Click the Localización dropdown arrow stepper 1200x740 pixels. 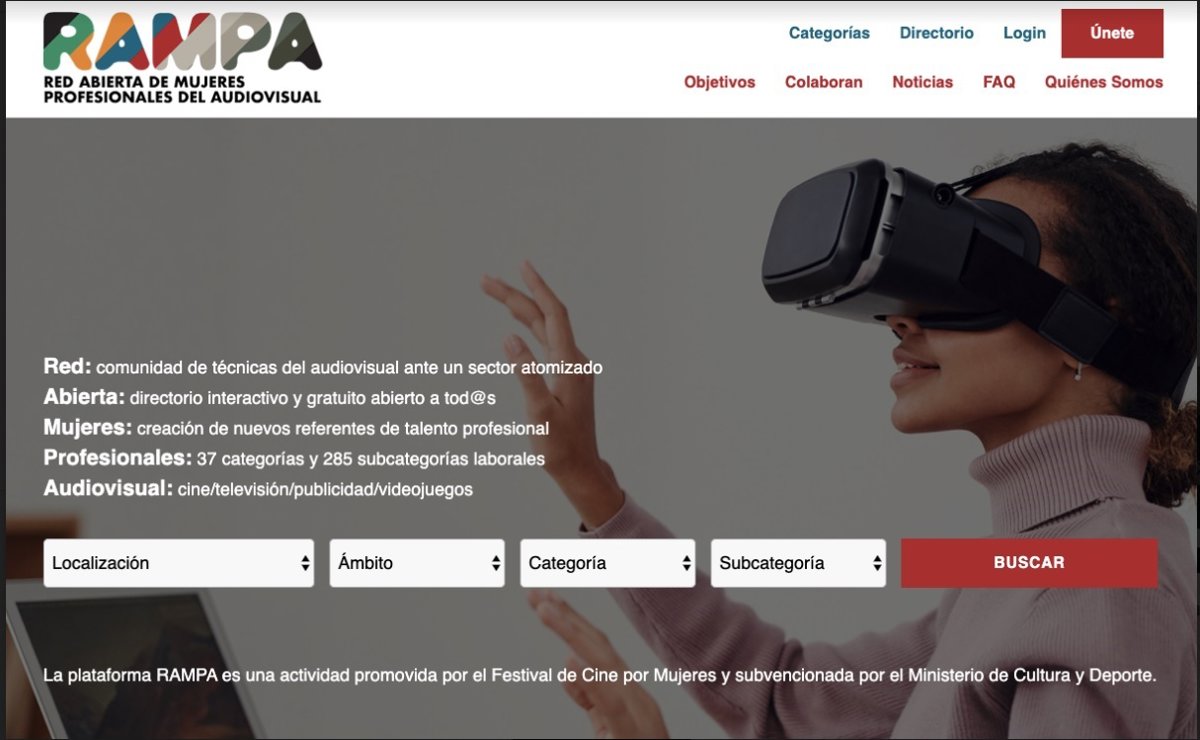305,564
